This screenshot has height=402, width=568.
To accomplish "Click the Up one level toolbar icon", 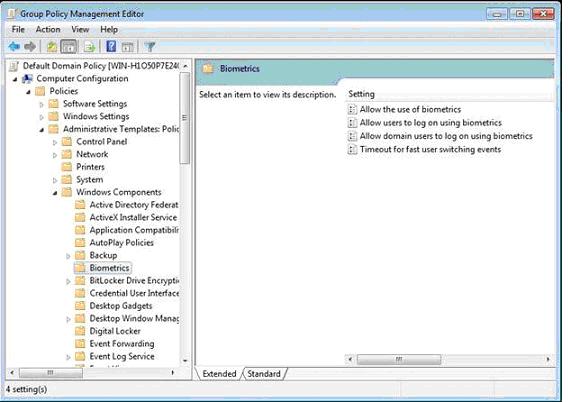I will 52,46.
